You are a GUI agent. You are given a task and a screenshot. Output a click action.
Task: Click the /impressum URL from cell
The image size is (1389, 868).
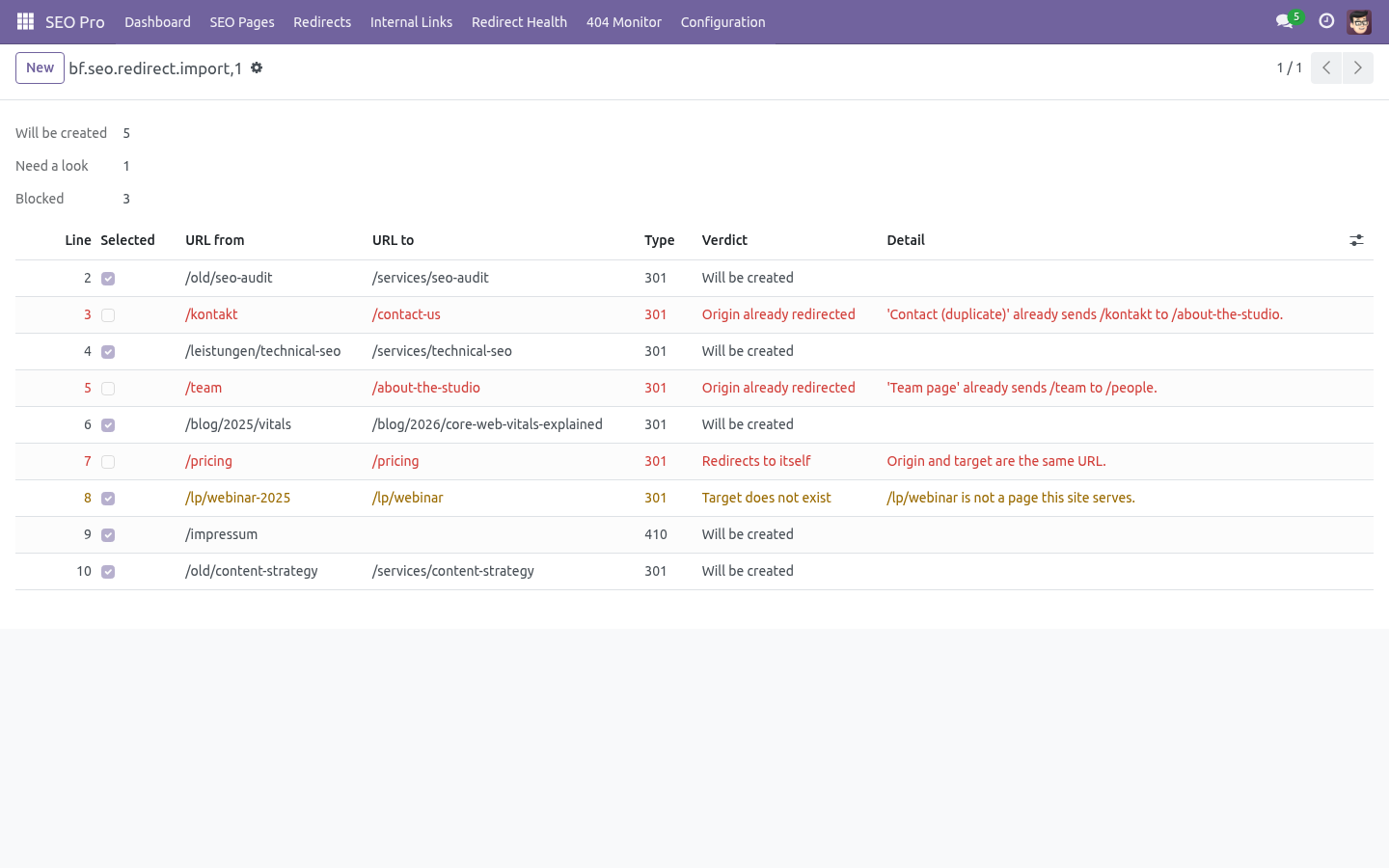point(221,534)
